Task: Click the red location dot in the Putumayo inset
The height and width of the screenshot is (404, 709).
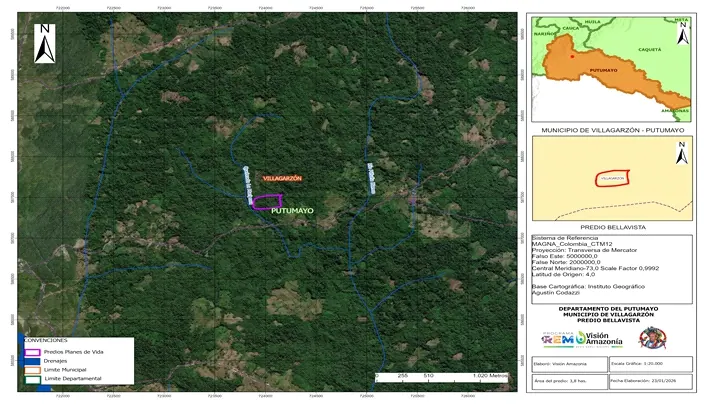Action: coord(572,57)
